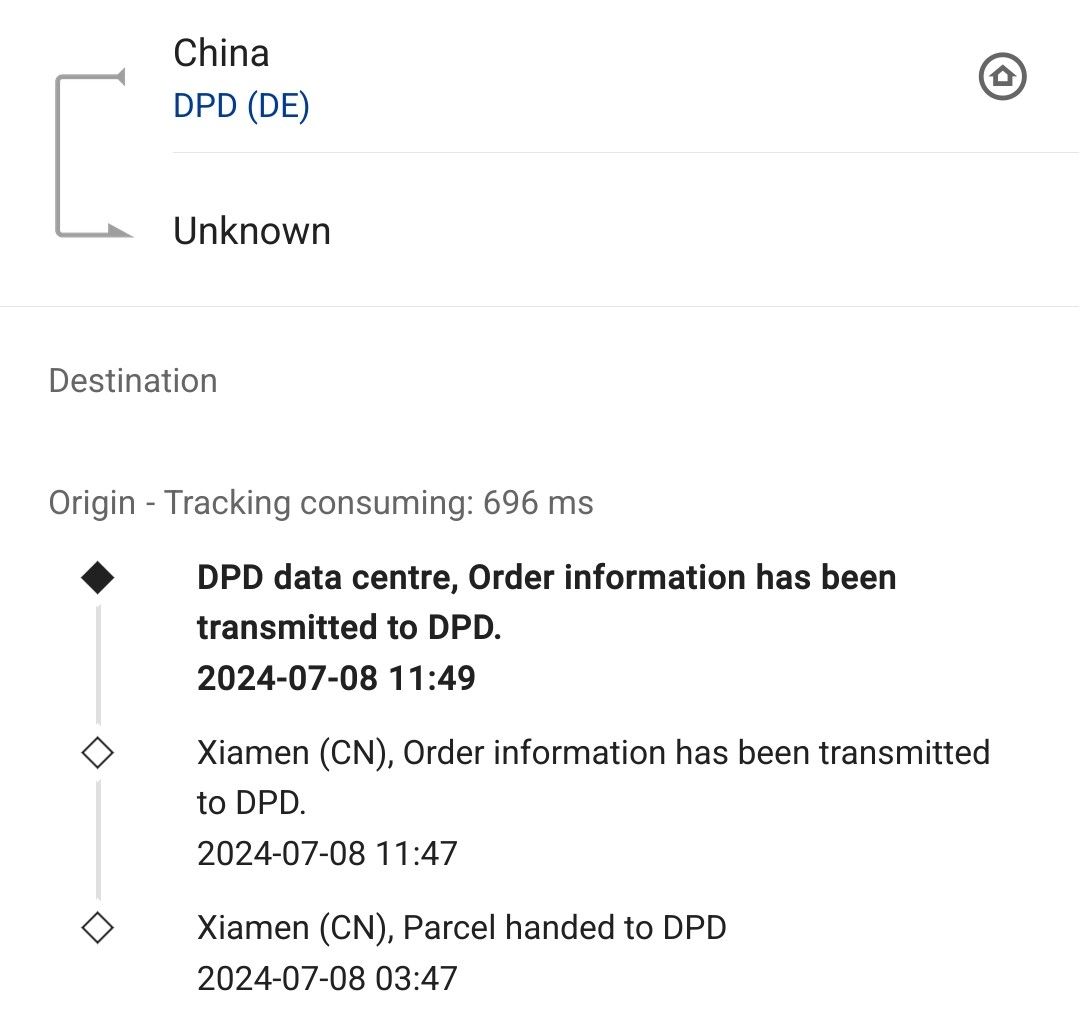The width and height of the screenshot is (1080, 1024).
Task: Select the hollow diamond marker for 11:47 event
Action: (98, 753)
